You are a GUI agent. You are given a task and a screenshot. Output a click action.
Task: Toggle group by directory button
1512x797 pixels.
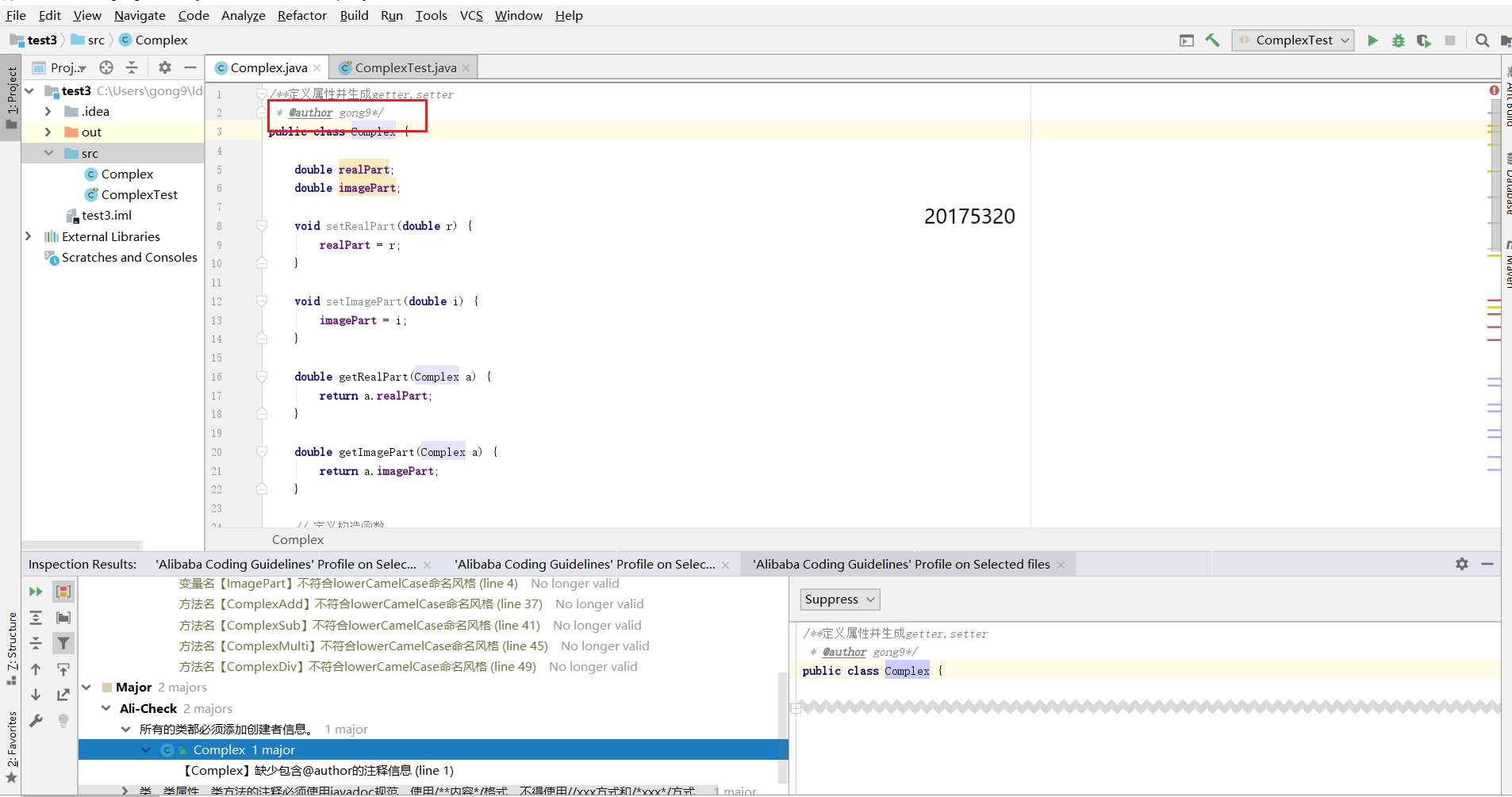click(63, 618)
